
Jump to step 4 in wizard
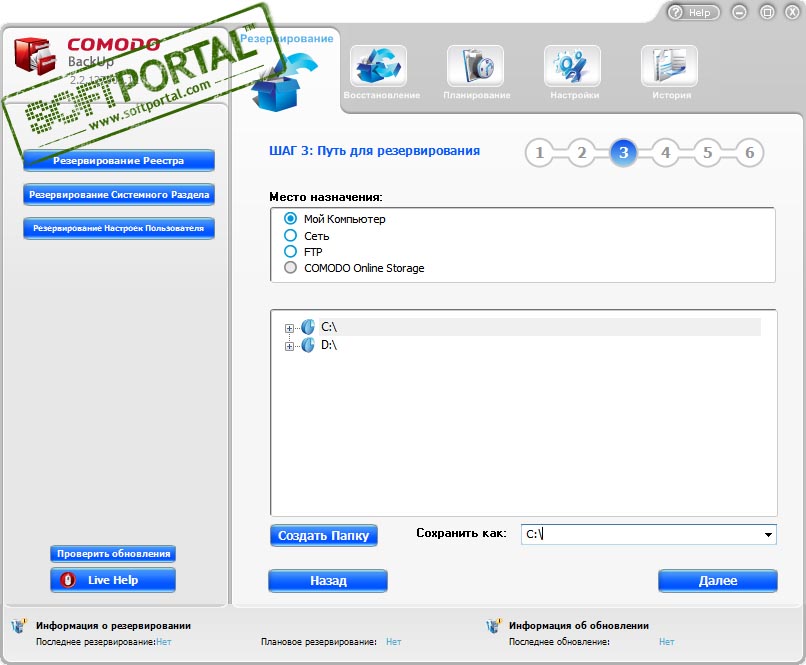click(666, 153)
